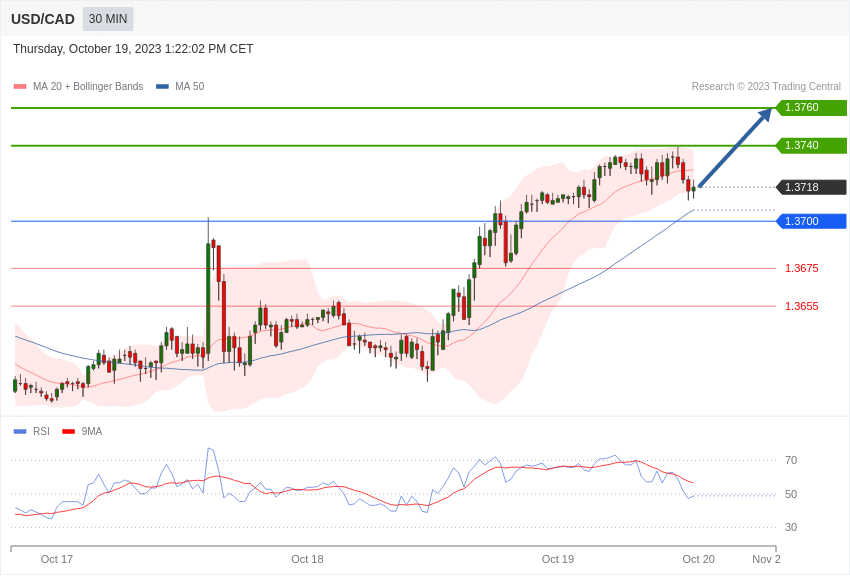Click the 9MA legend label
The height and width of the screenshot is (576, 850).
92,432
